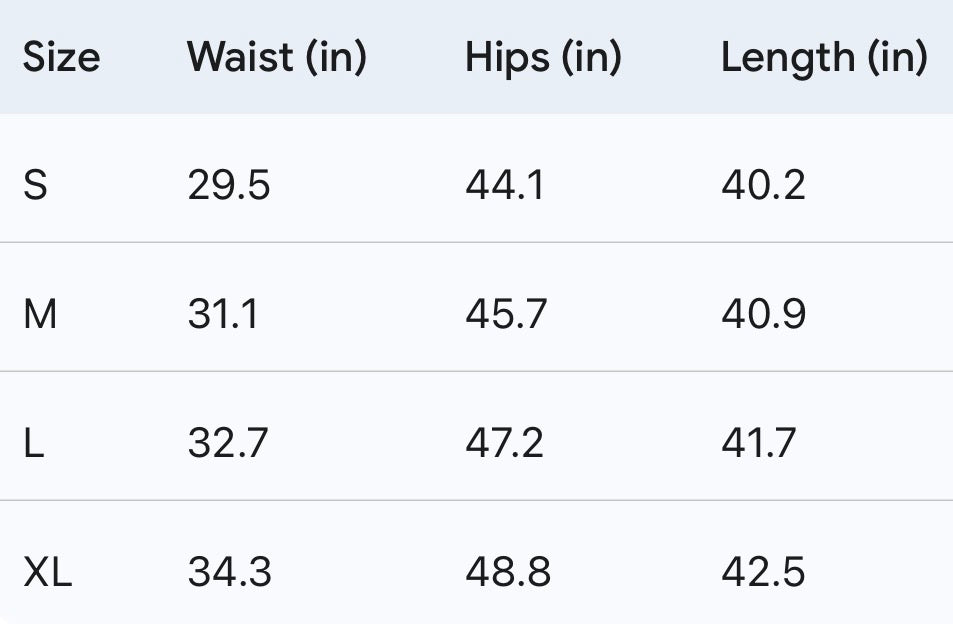Click waist value 34.3
The image size is (953, 624).
pos(229,573)
